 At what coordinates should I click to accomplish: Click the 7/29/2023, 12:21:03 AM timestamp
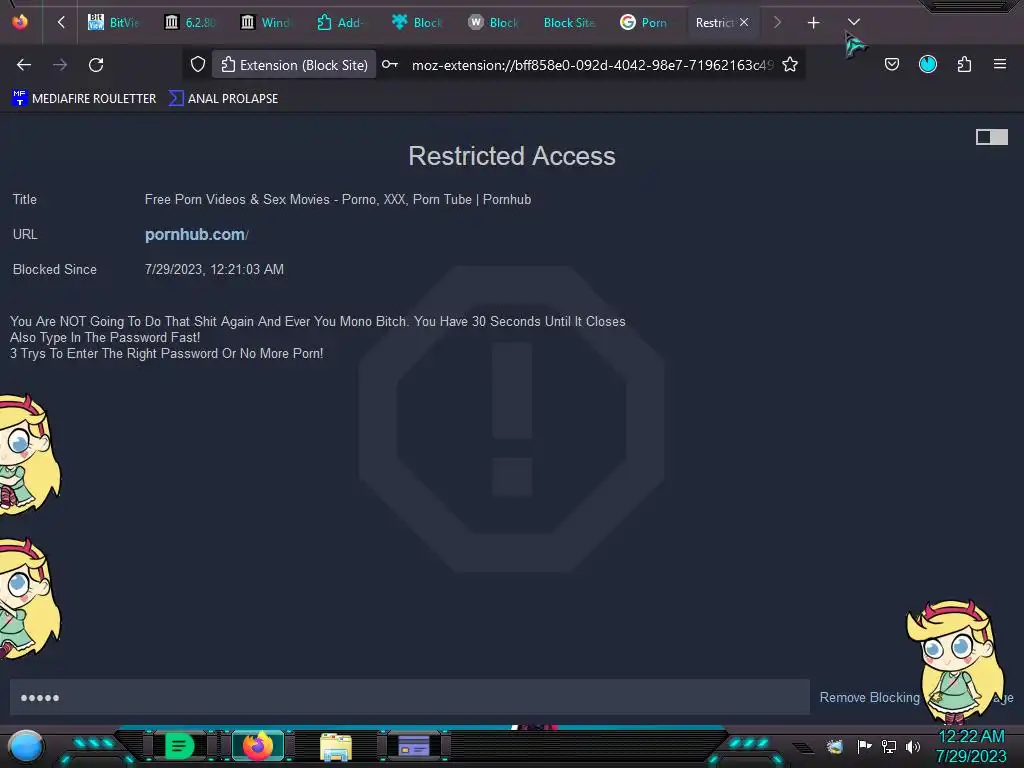coord(214,269)
